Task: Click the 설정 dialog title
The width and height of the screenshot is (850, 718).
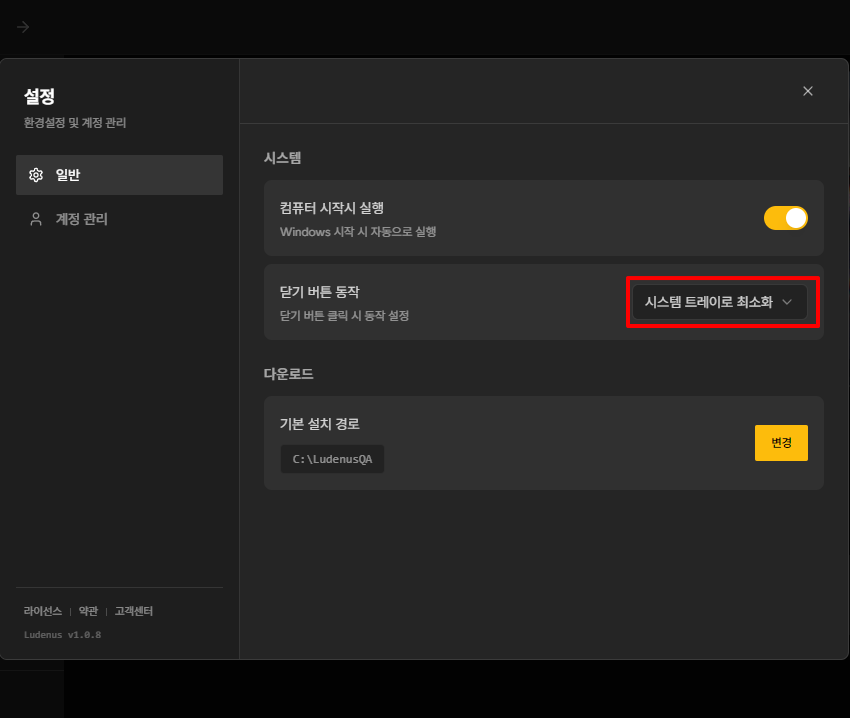Action: (39, 97)
